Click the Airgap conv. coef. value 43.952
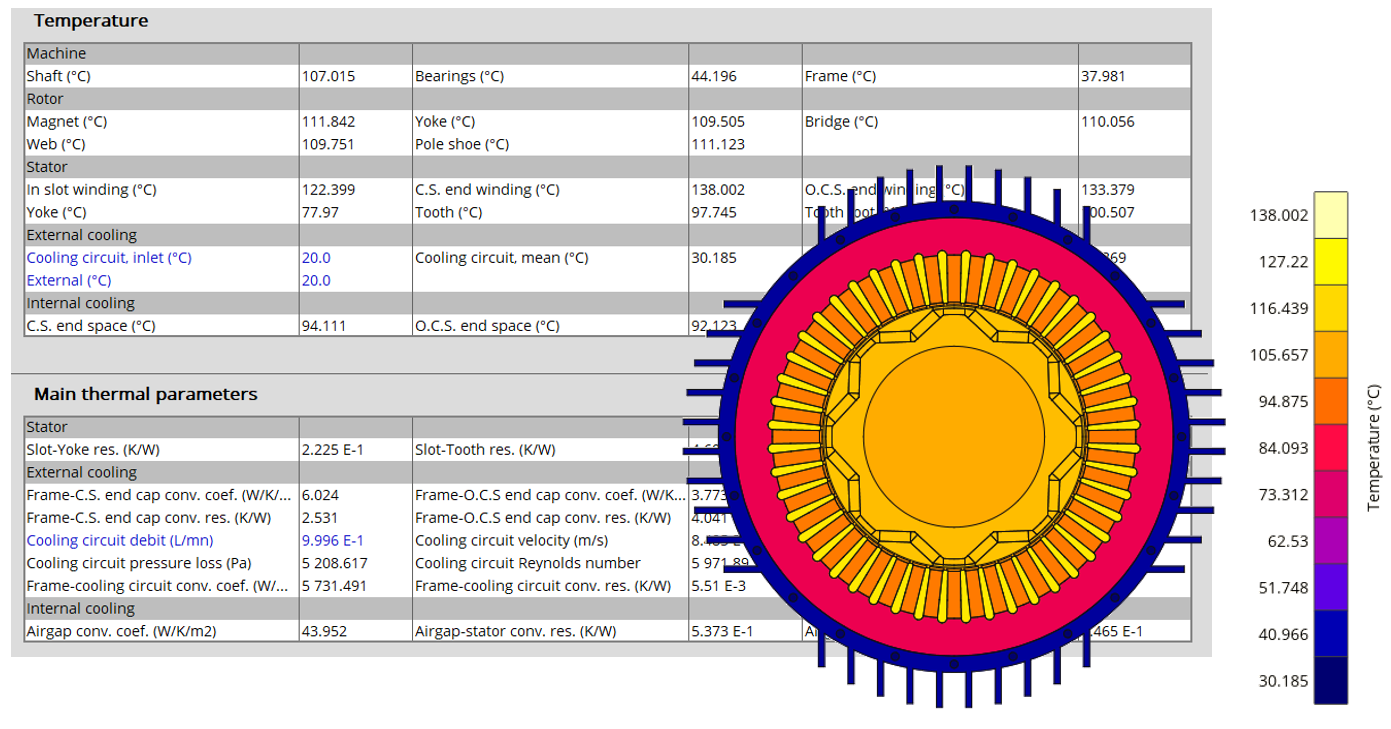The width and height of the screenshot is (1391, 729). pyautogui.click(x=325, y=631)
